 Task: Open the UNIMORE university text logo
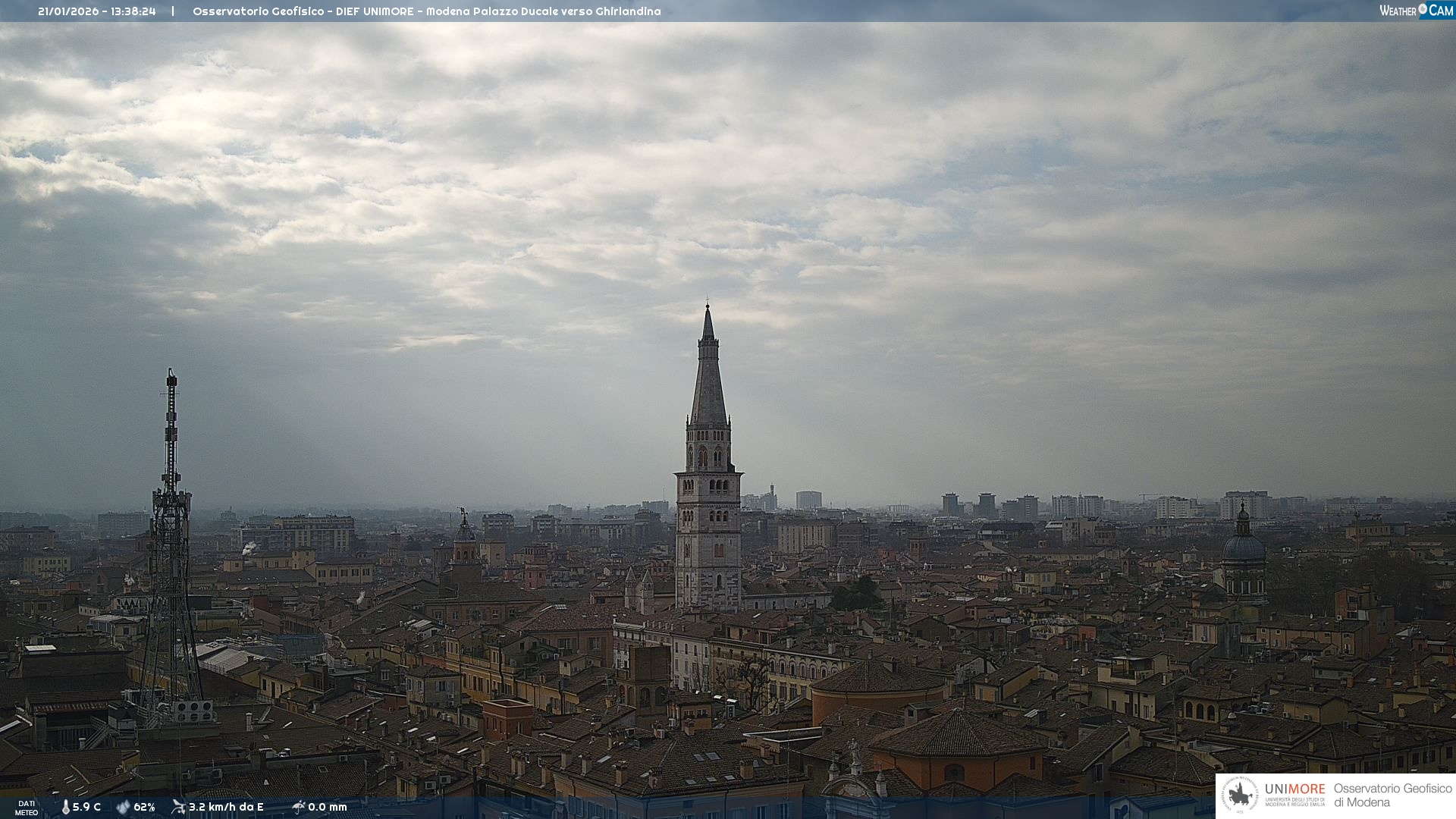[x=1294, y=794]
